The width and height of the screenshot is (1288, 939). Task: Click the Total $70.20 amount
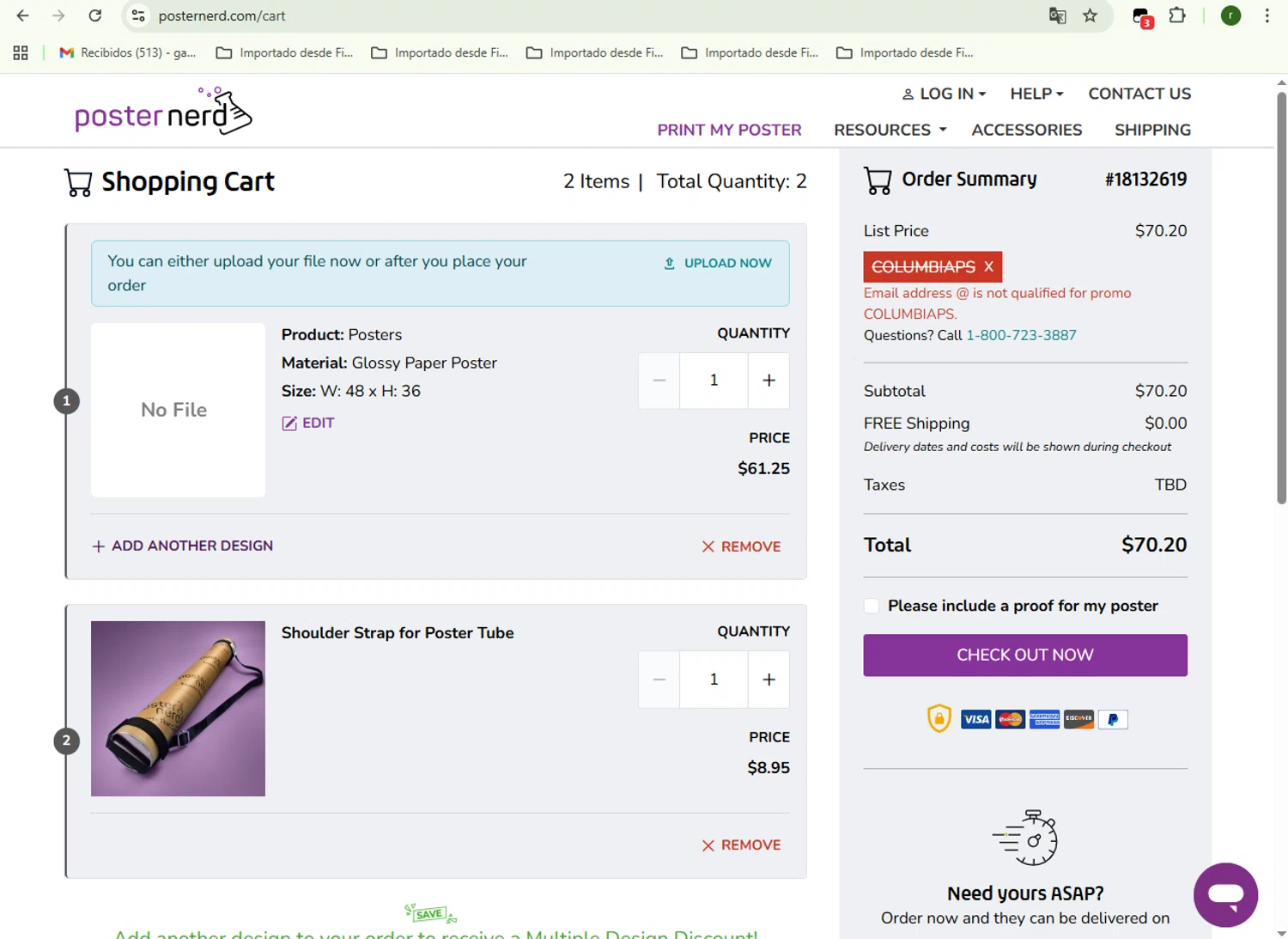tap(1154, 546)
